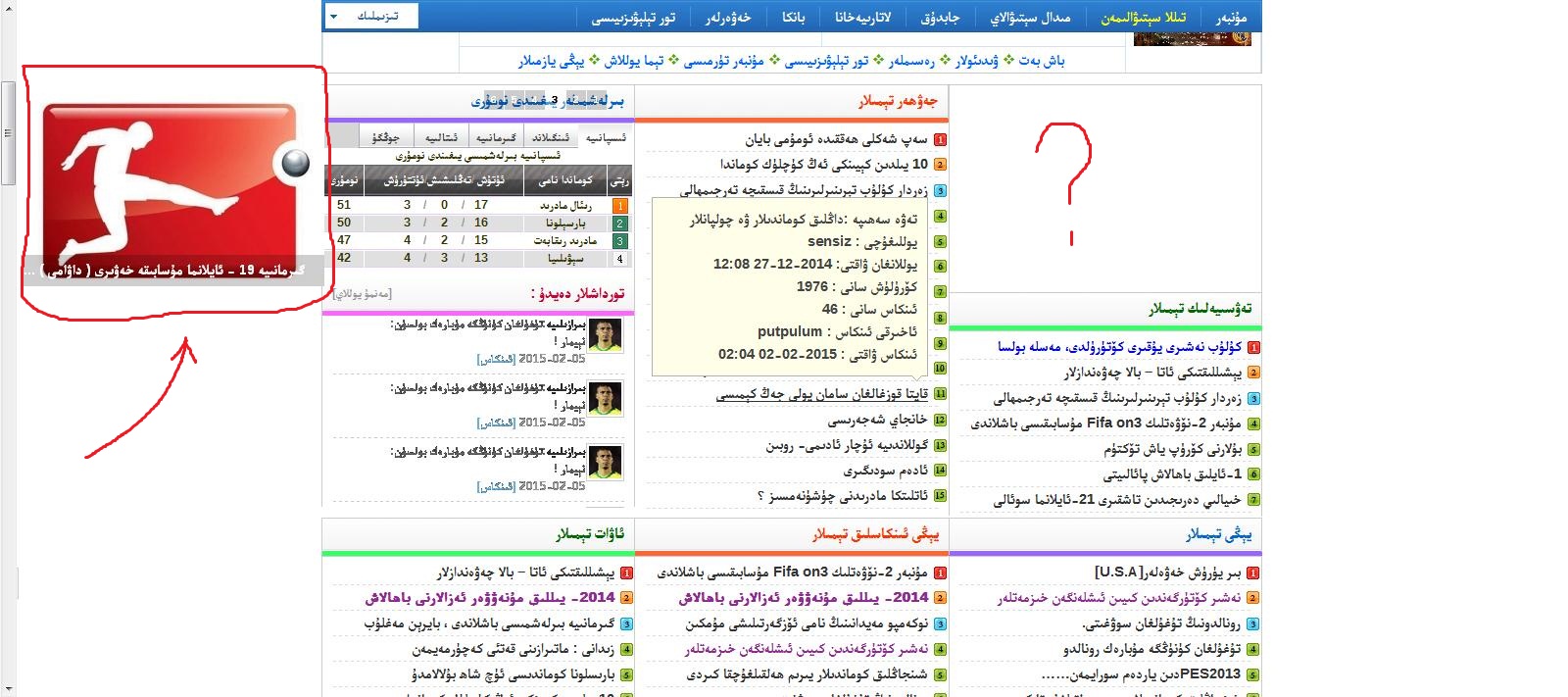Click the number 1 badge under جەۋھەر تېمىلار
1568x697 pixels.
click(940, 140)
